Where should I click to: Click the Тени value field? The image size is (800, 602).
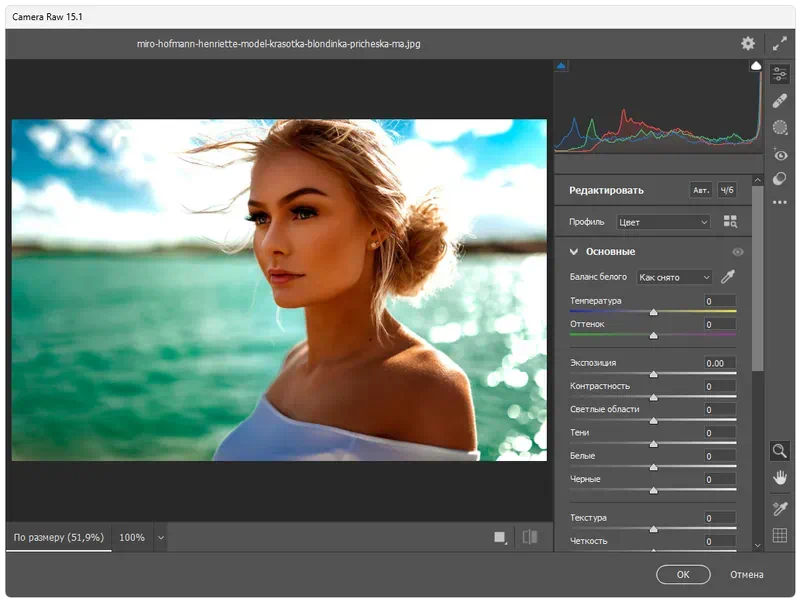point(720,433)
